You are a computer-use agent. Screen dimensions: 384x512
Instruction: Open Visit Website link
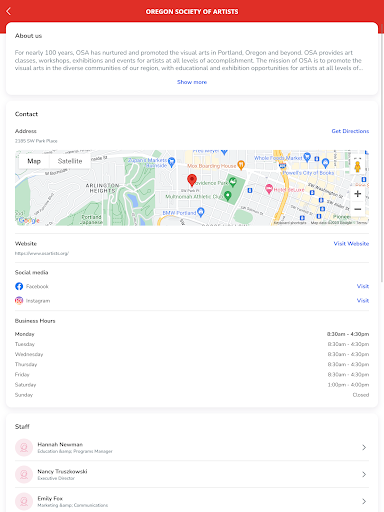pos(351,244)
